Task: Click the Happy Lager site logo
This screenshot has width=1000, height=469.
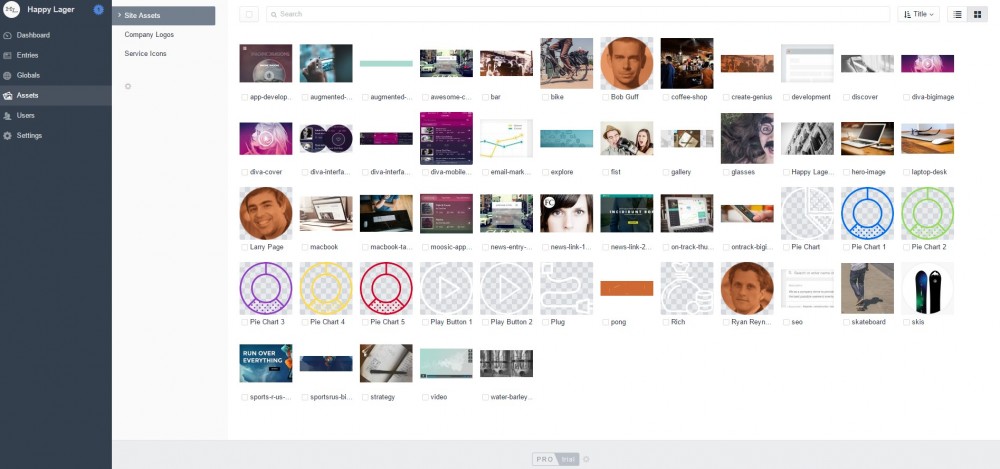Action: 11,10
